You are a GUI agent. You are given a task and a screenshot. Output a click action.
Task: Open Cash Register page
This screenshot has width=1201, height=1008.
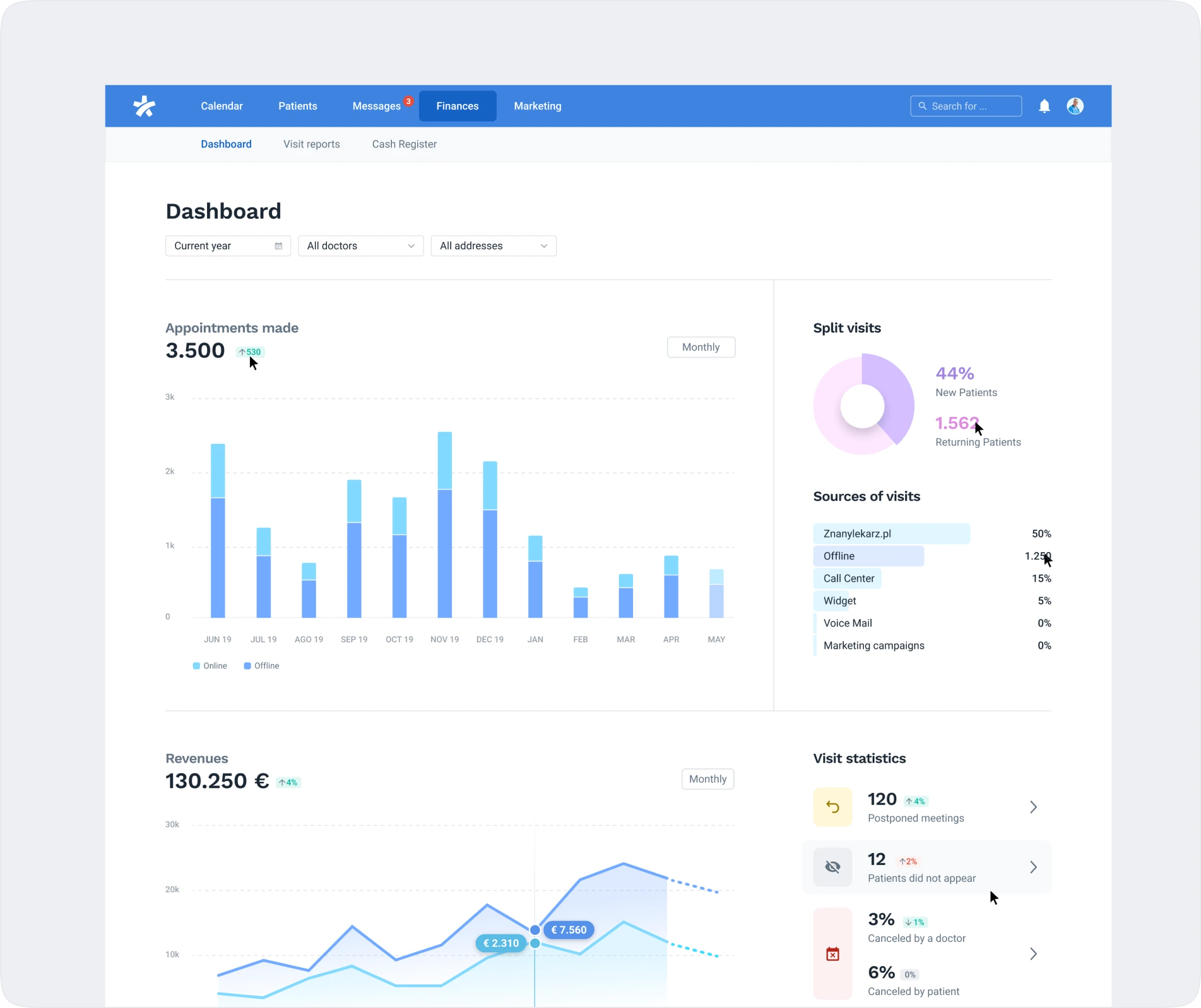pos(404,144)
